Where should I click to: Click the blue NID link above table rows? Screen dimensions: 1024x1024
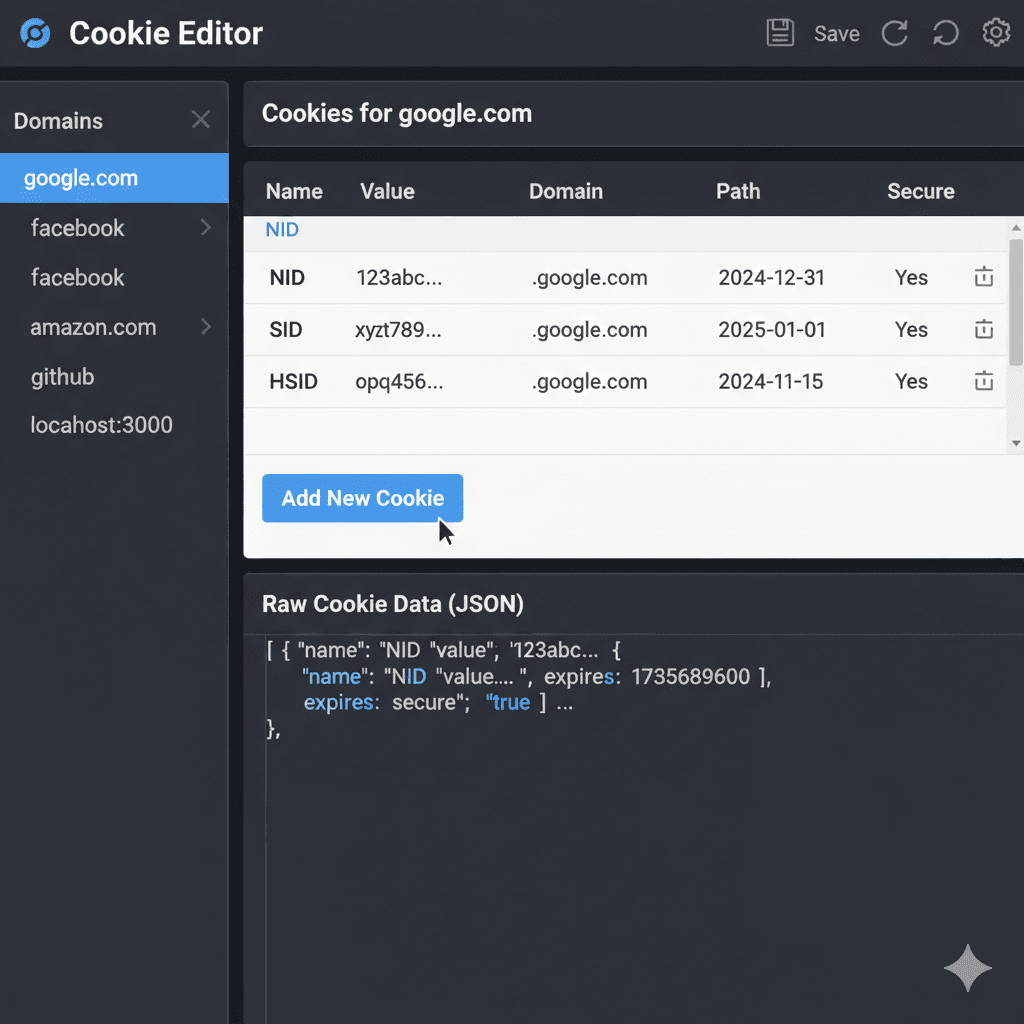[282, 230]
